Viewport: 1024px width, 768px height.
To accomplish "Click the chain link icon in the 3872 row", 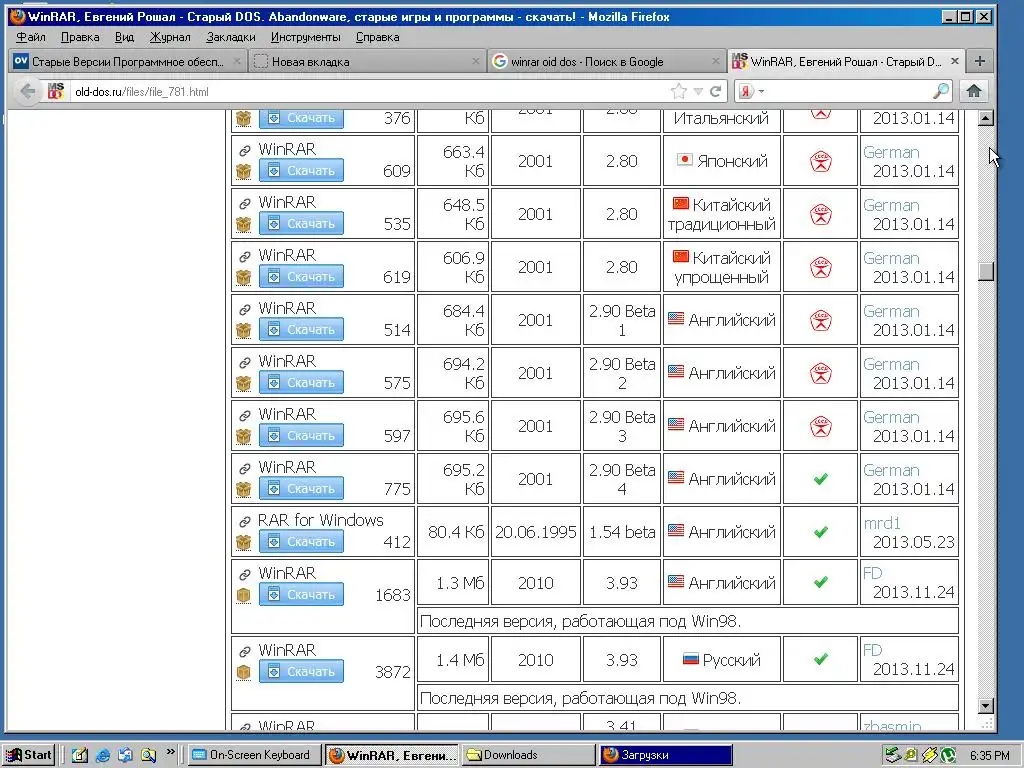I will [x=244, y=651].
